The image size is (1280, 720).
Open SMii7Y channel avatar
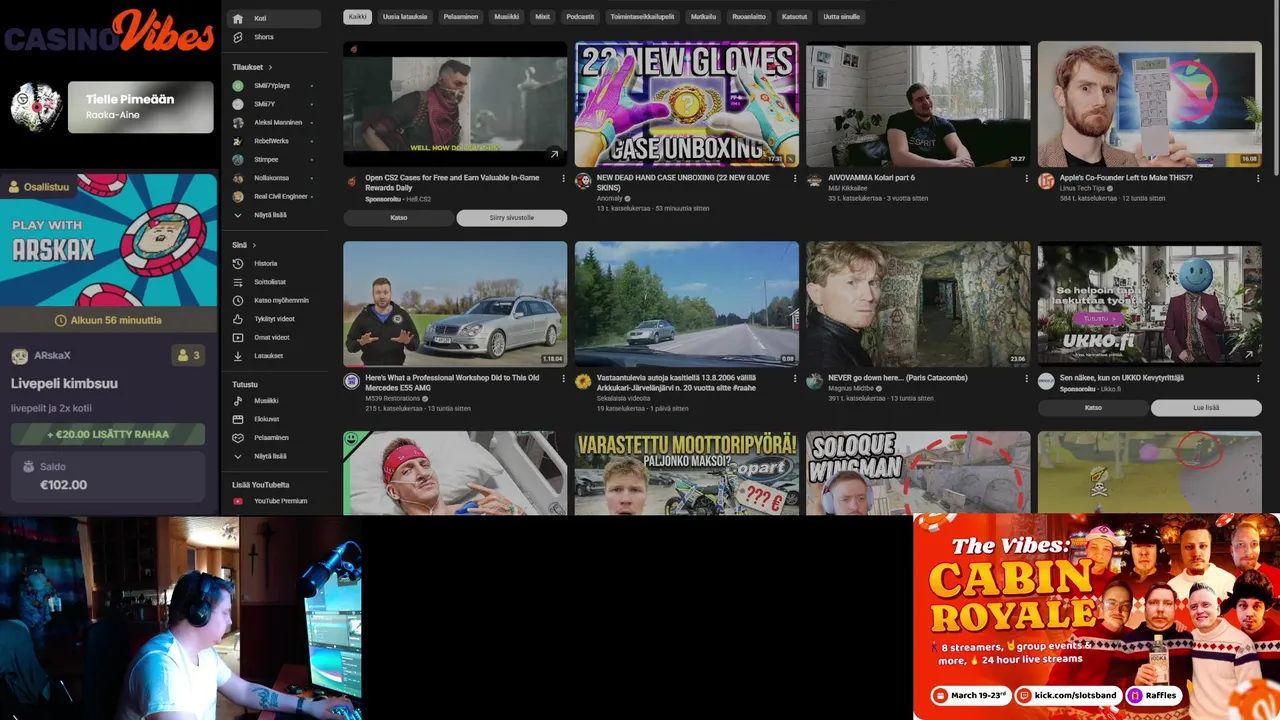(238, 104)
